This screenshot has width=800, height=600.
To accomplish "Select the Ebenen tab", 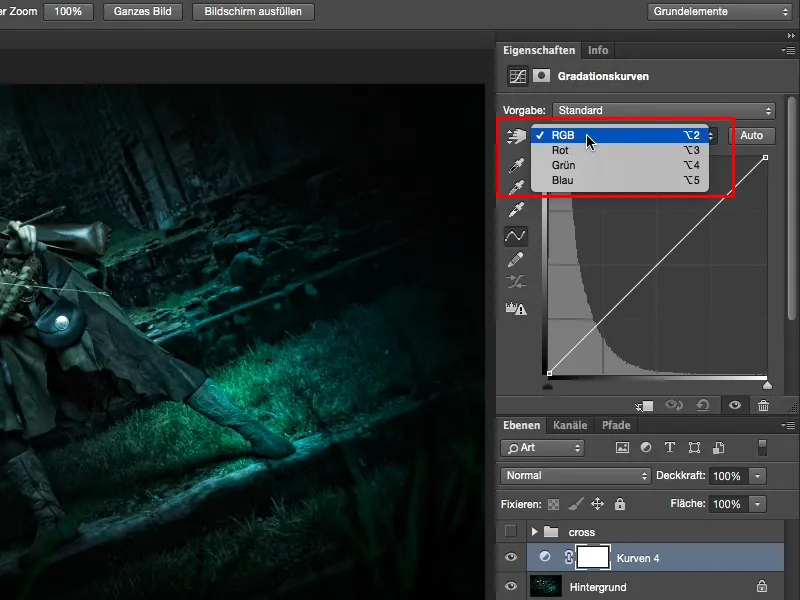I will pos(521,425).
